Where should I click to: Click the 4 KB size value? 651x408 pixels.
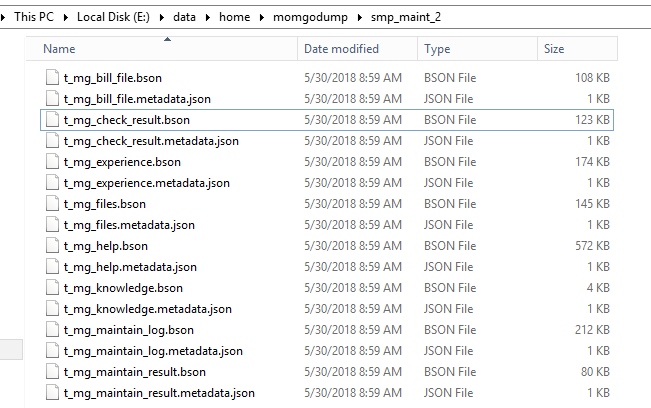click(x=598, y=288)
